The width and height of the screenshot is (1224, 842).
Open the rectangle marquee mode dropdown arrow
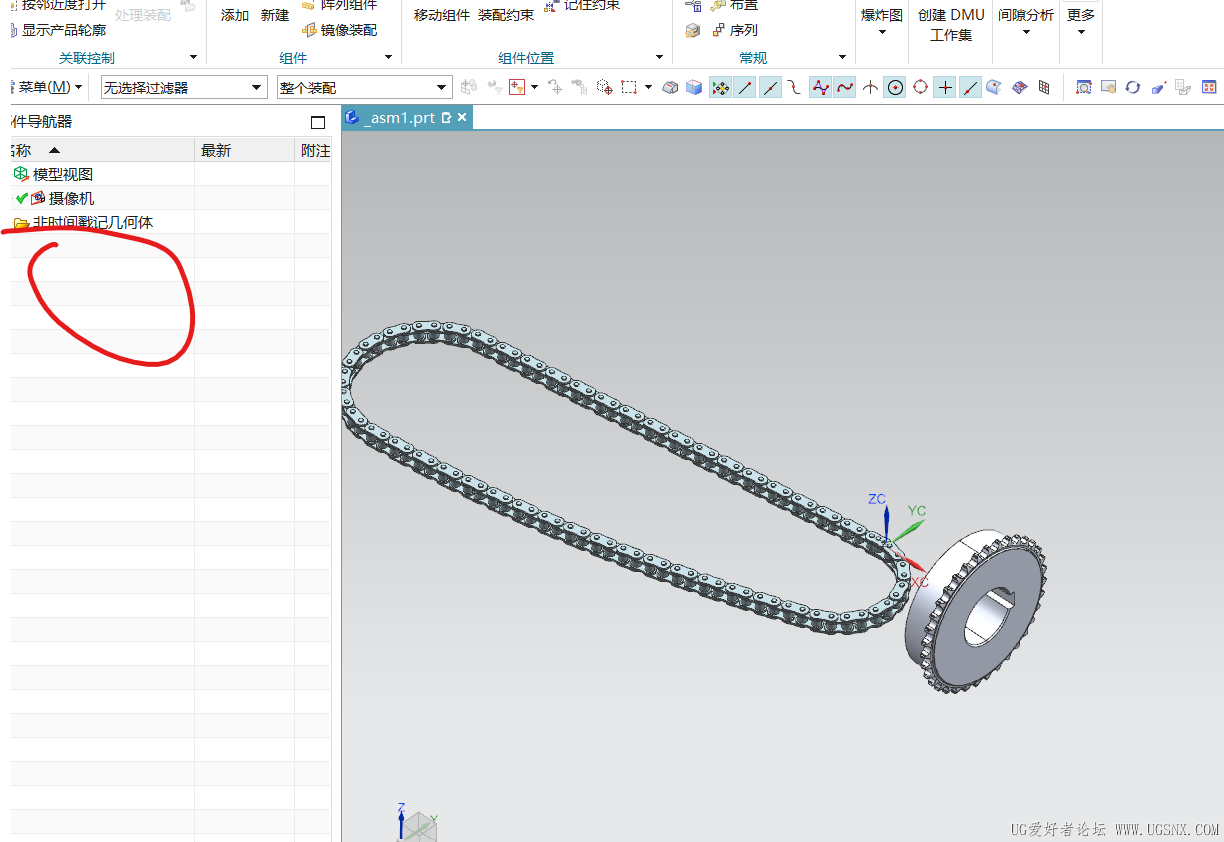click(x=648, y=87)
